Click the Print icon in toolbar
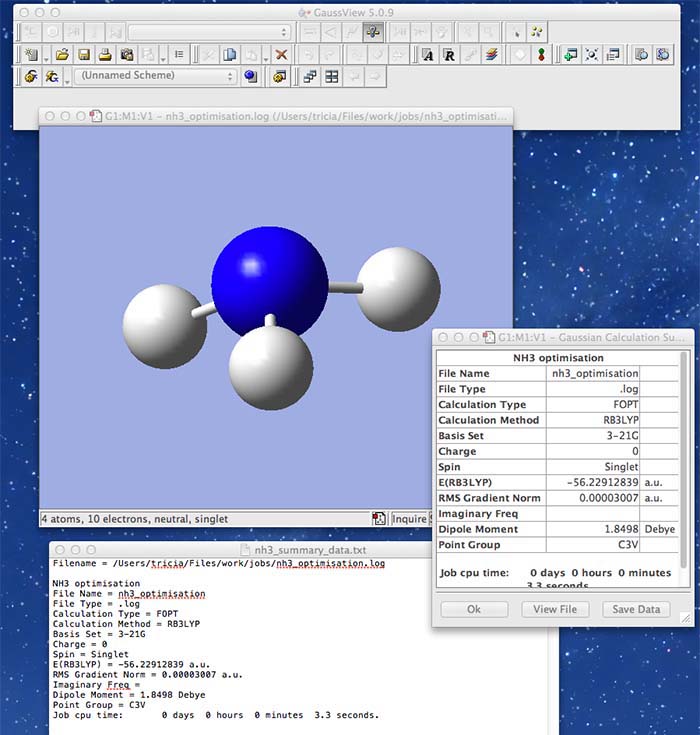The height and width of the screenshot is (735, 700). [105, 54]
